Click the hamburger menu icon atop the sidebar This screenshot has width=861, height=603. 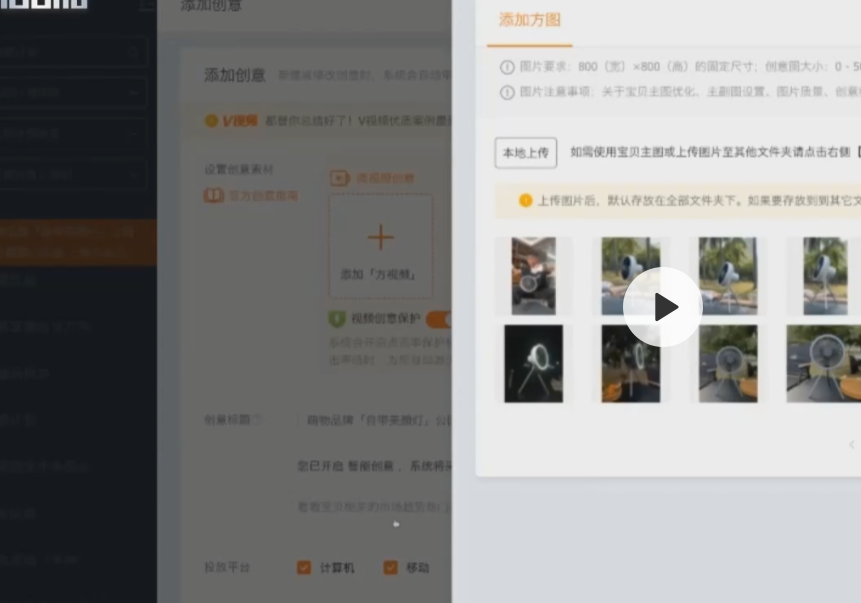(146, 6)
